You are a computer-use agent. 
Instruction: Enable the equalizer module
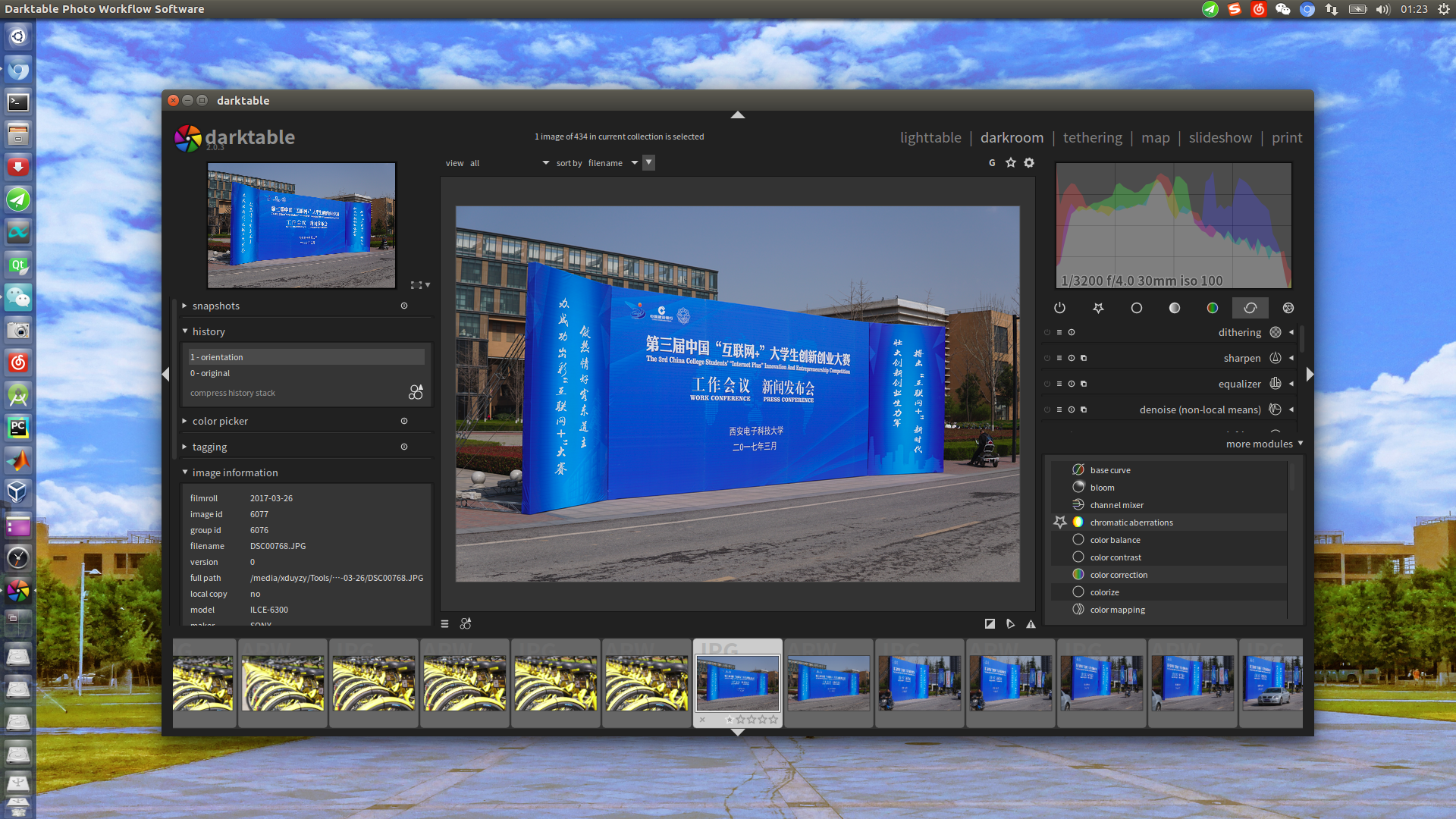tap(1047, 384)
